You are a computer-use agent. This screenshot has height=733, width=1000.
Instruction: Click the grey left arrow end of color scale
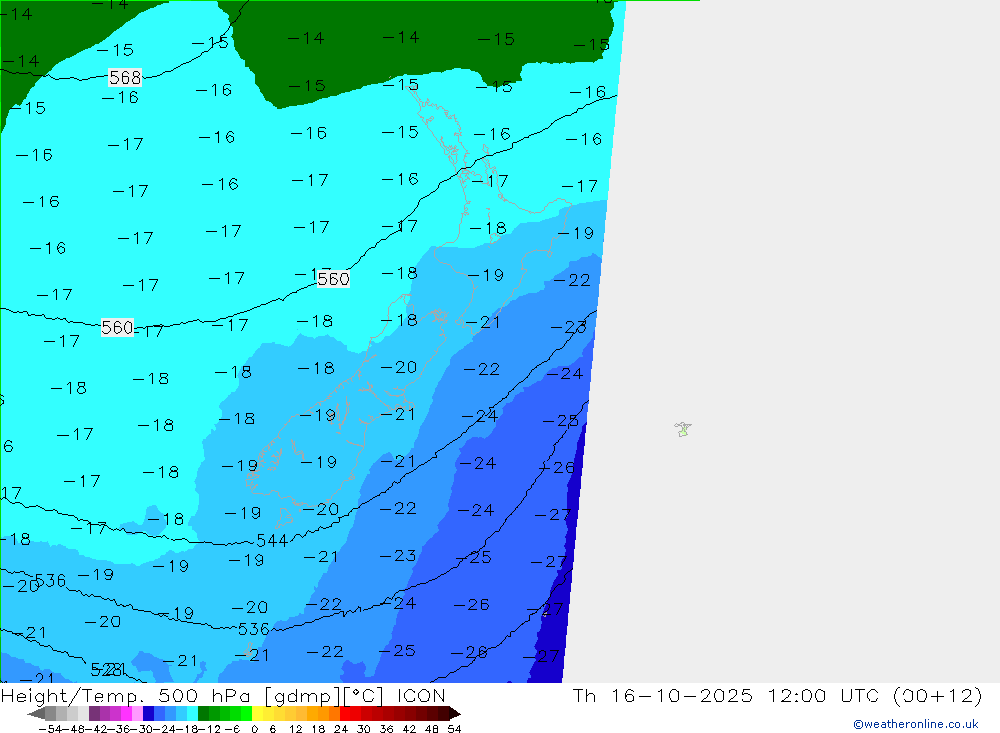point(36,714)
